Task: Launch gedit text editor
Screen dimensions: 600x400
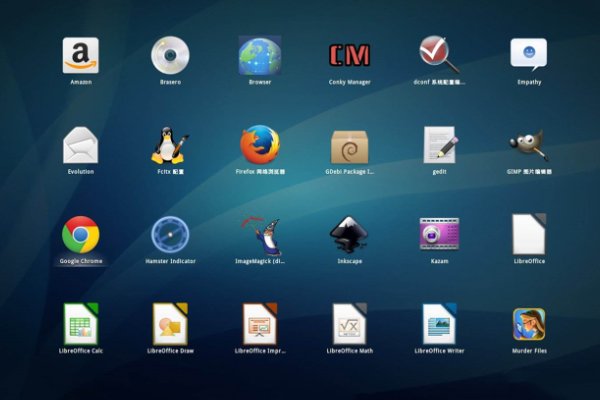Action: pyautogui.click(x=438, y=145)
